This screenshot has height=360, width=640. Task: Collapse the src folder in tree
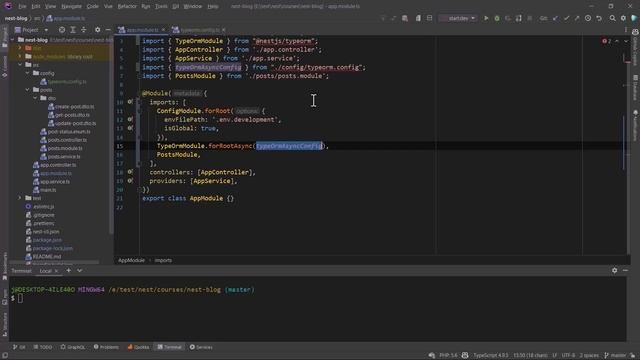click(20, 64)
